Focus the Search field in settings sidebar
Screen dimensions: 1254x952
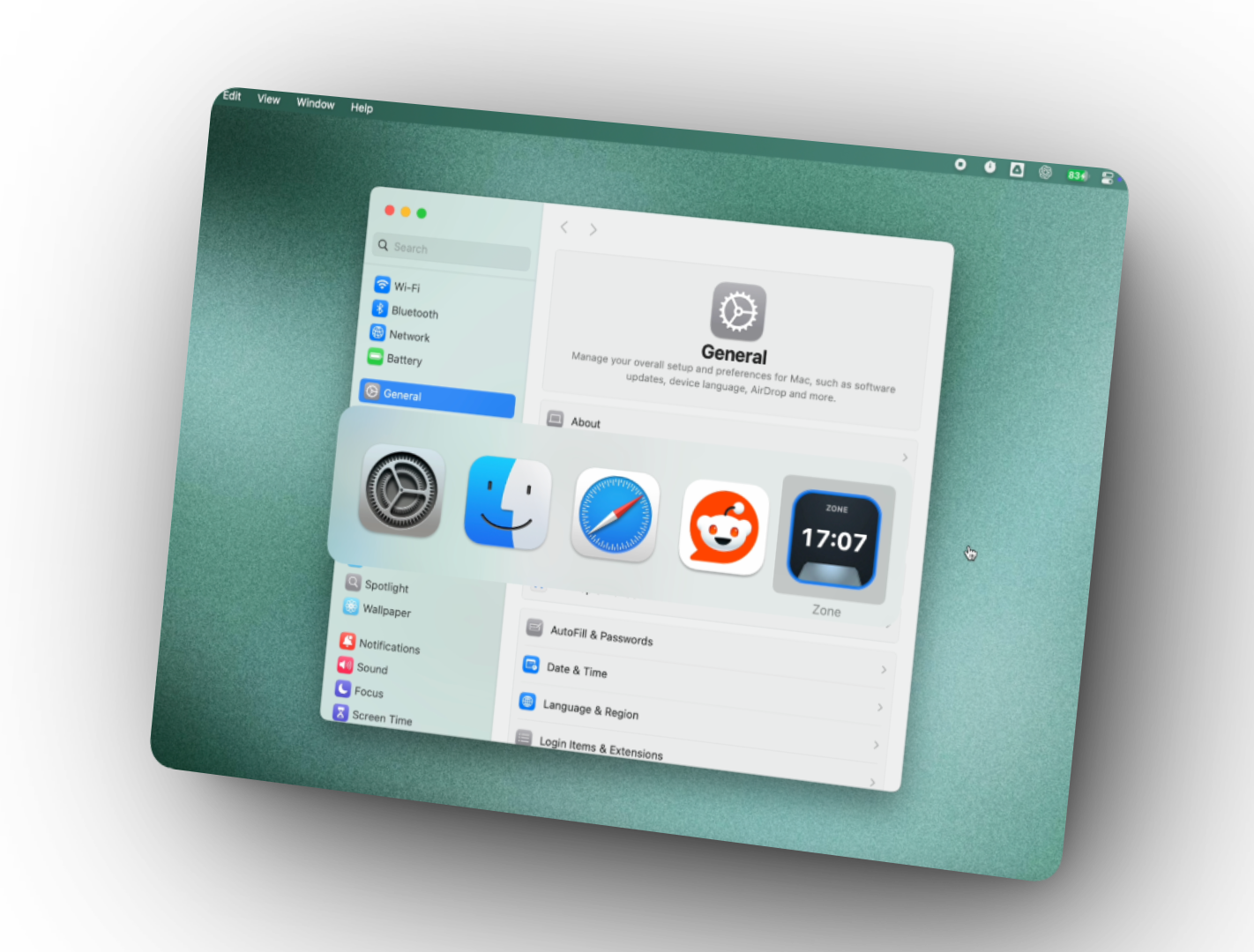(x=452, y=252)
